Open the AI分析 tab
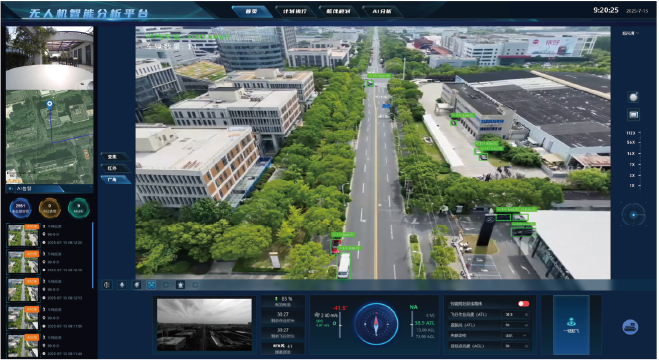This screenshot has height=361, width=659. pyautogui.click(x=382, y=11)
